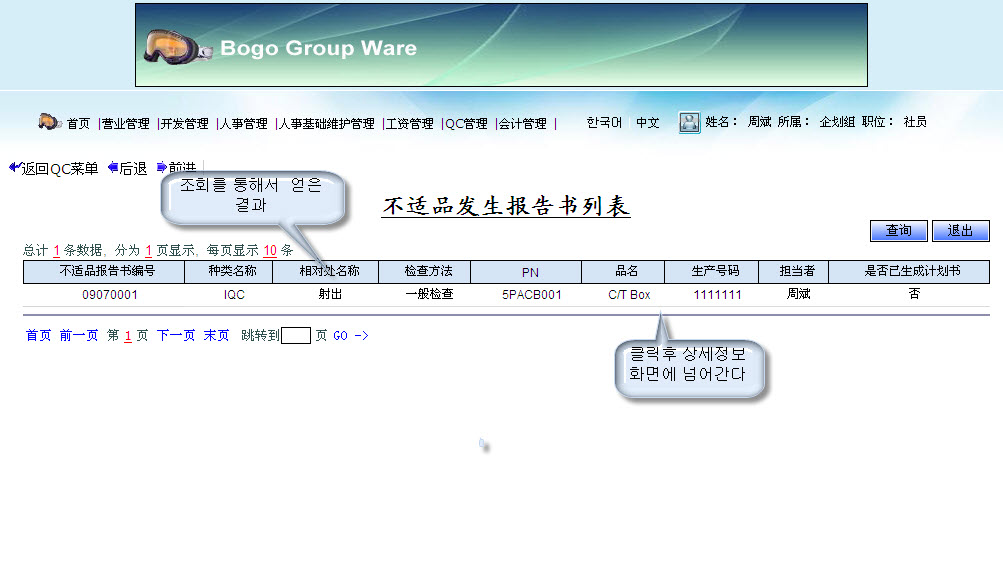Jump to the last page with 末页
The height and width of the screenshot is (568, 1003).
pyautogui.click(x=216, y=335)
